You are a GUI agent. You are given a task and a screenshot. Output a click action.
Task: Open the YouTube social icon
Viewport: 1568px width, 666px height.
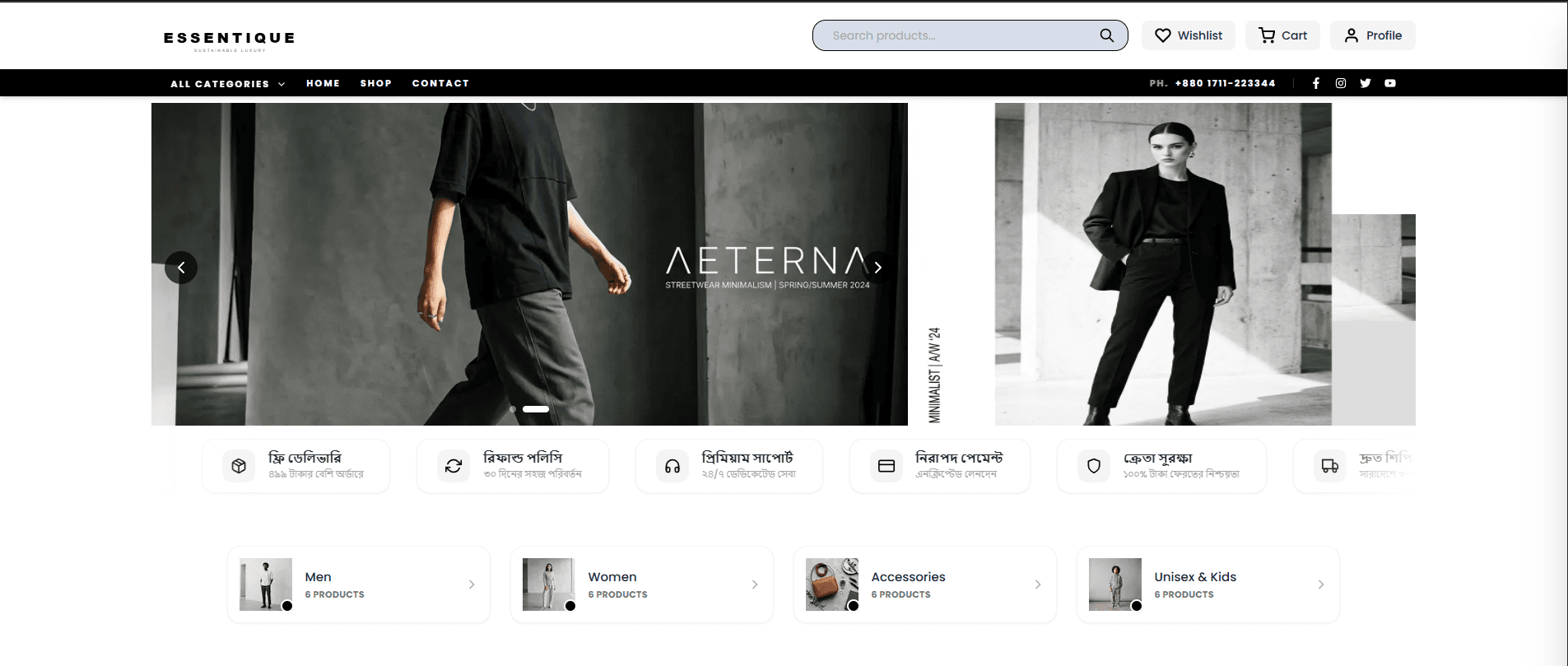point(1390,83)
